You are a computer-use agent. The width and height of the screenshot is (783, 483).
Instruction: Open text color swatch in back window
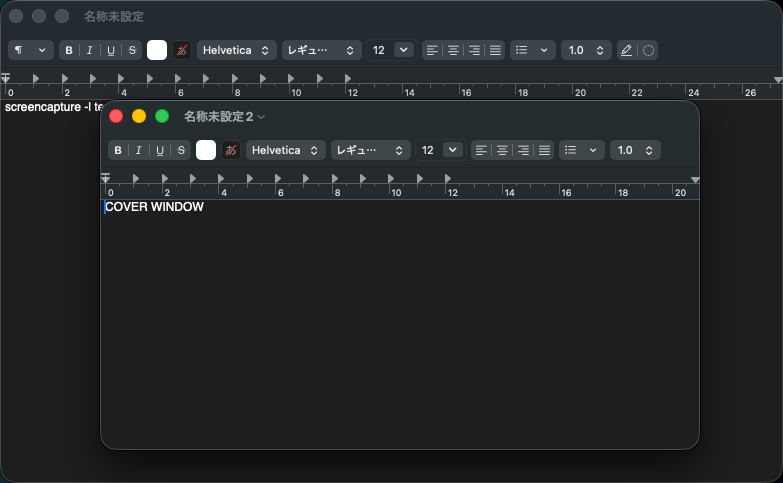coord(157,50)
